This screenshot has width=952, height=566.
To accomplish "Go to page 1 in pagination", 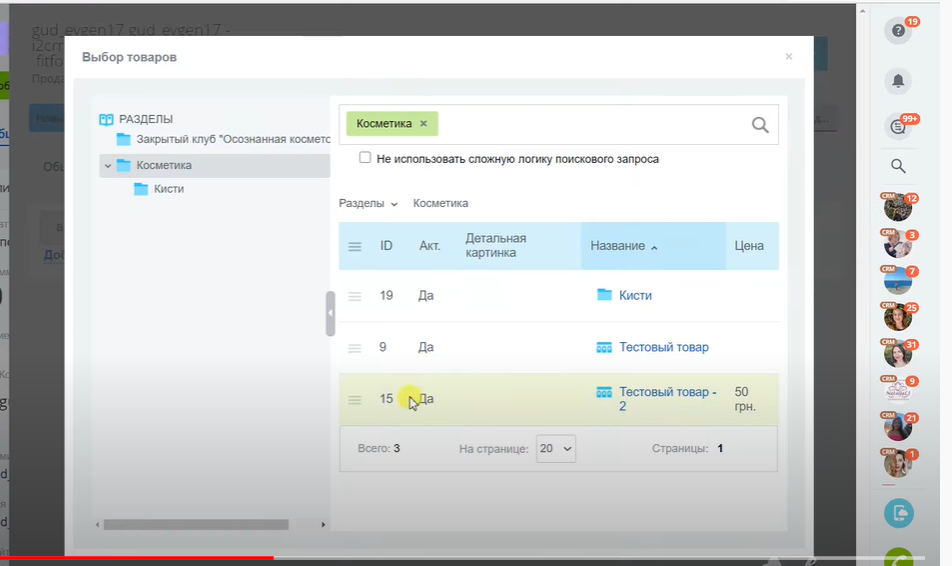I will pos(720,449).
